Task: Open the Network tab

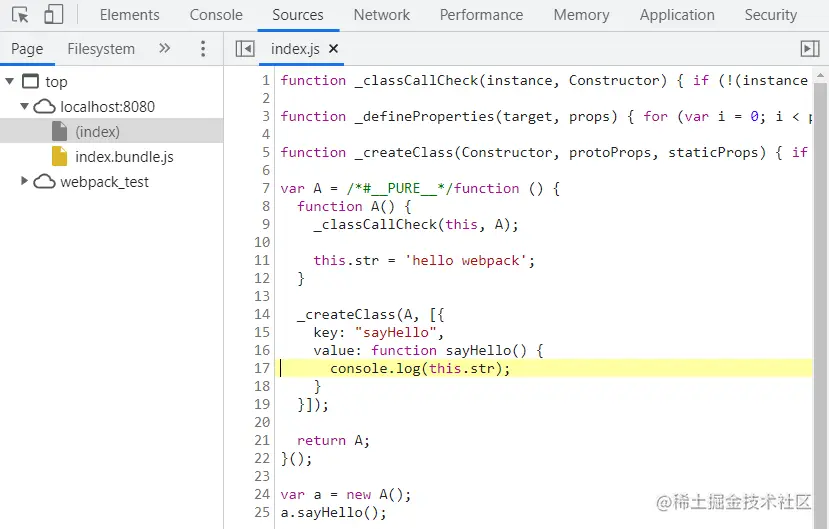Action: 382,15
